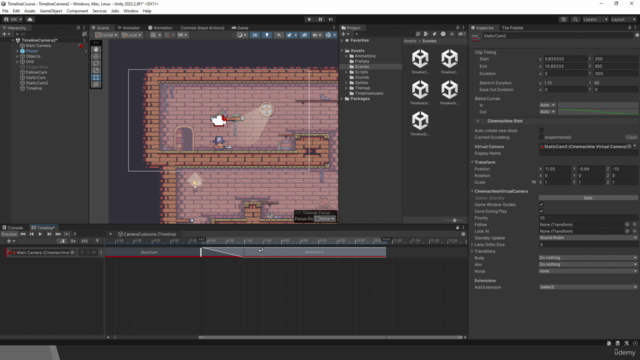Uncheck Save During Play checkbox

coord(541,211)
